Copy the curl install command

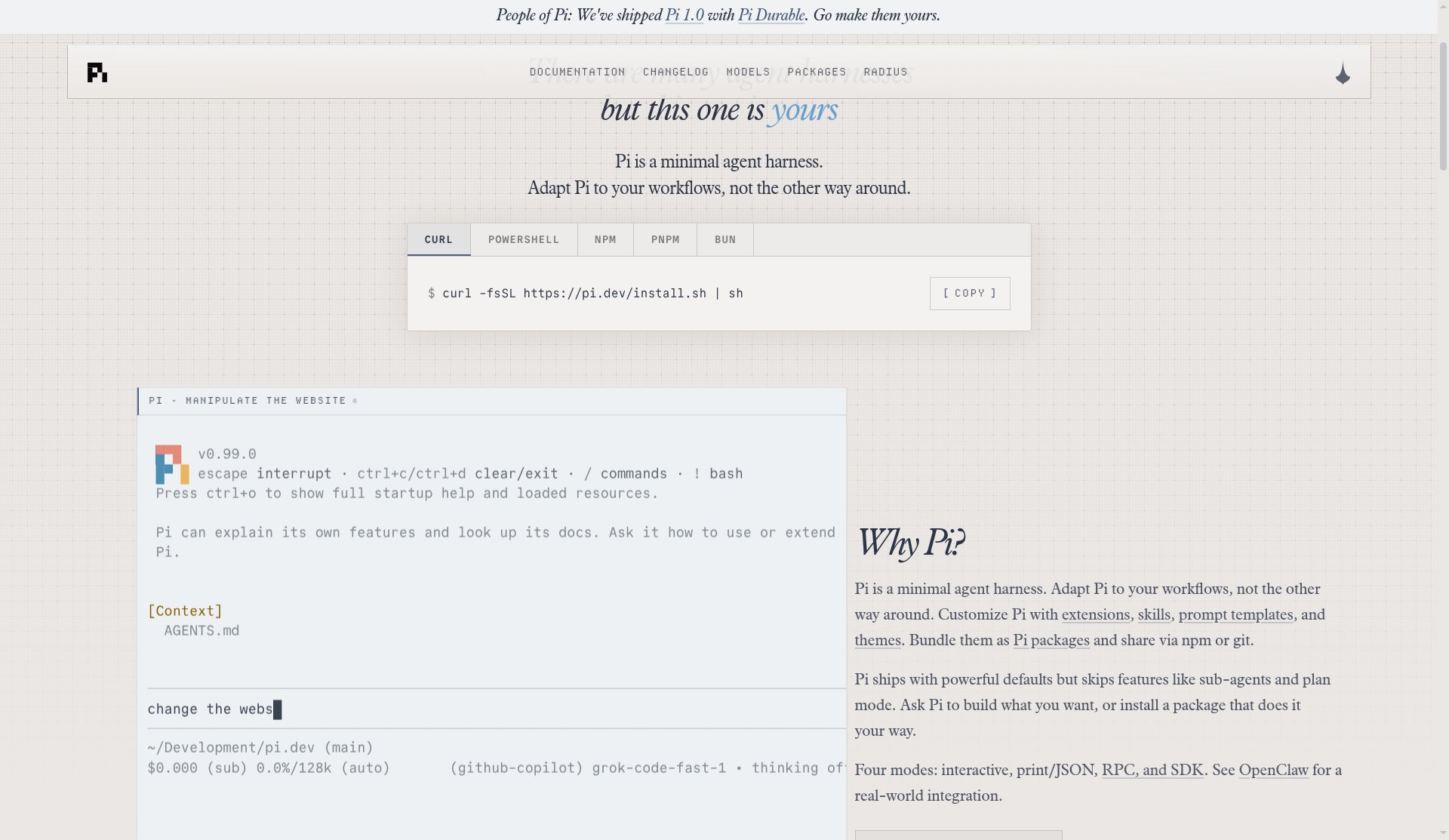coord(970,293)
